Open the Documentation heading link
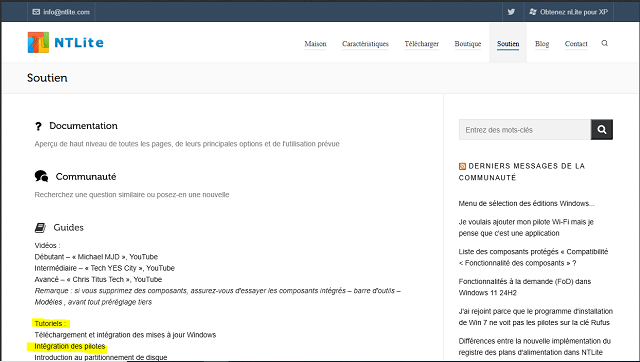The width and height of the screenshot is (640, 362). click(83, 126)
